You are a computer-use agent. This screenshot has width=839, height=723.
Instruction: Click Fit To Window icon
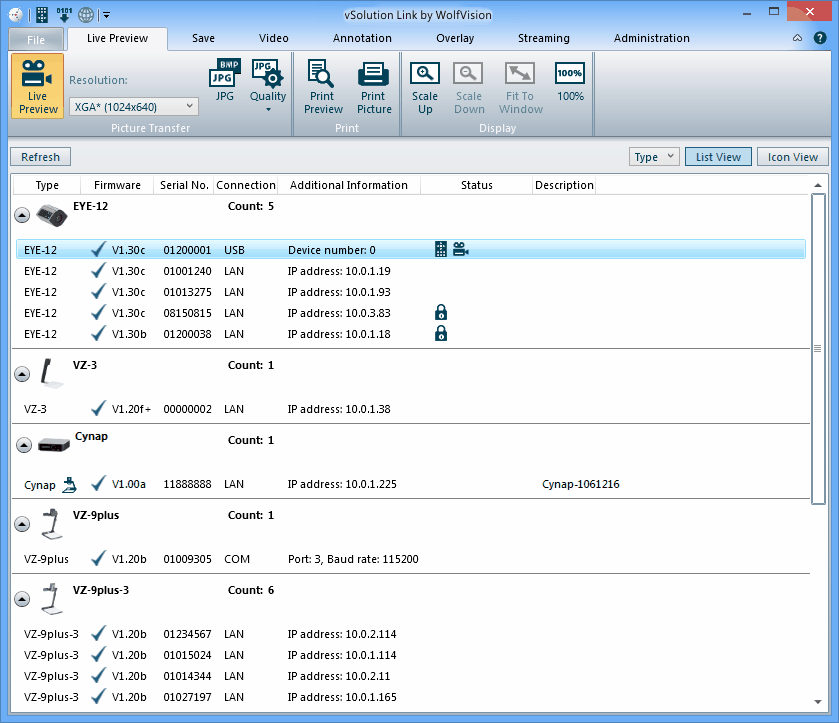pyautogui.click(x=520, y=73)
